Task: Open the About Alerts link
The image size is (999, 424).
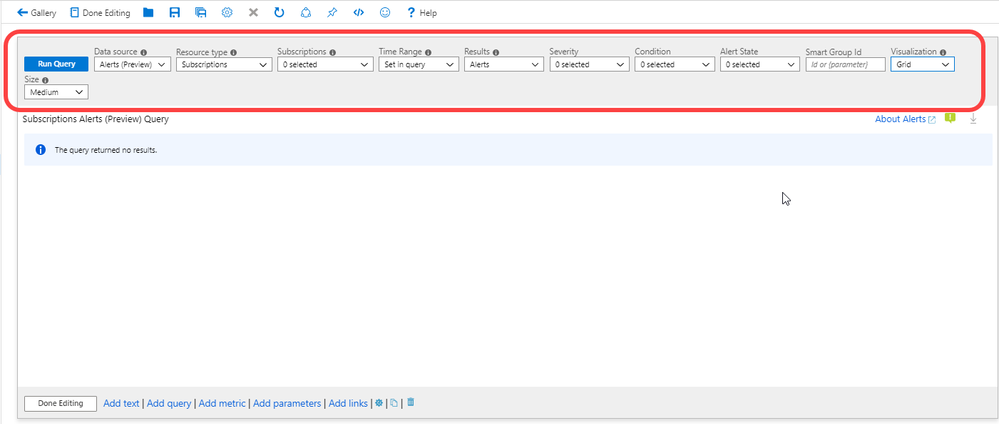Action: coord(905,119)
